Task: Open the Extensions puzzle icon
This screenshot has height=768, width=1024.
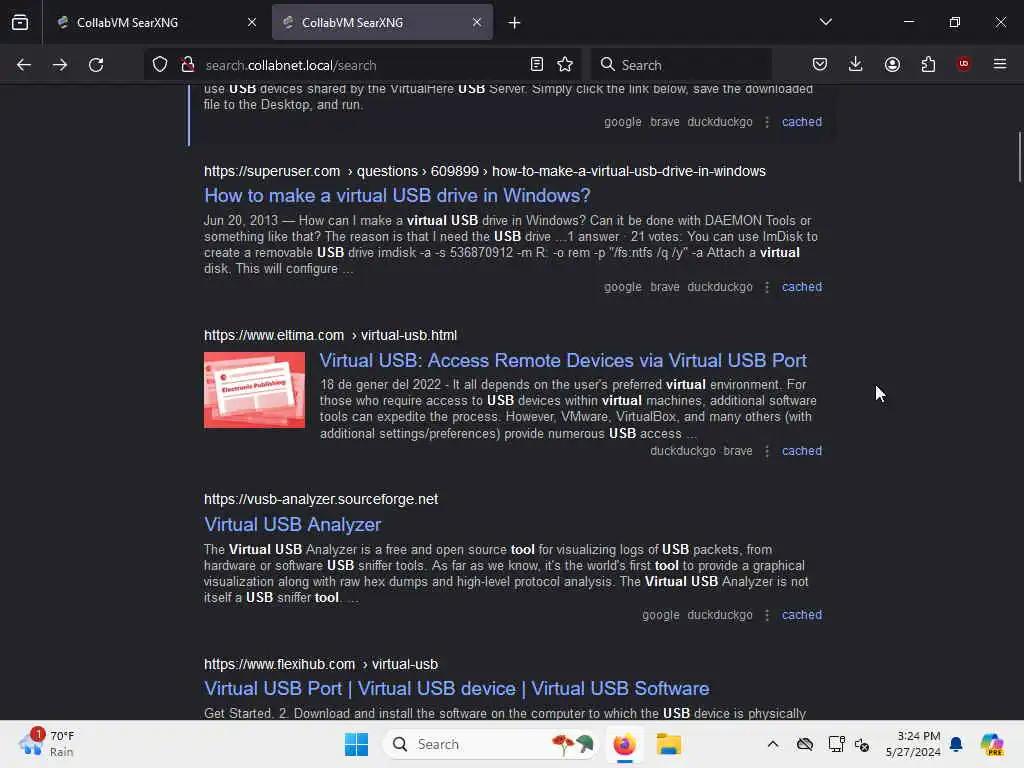Action: (928, 64)
